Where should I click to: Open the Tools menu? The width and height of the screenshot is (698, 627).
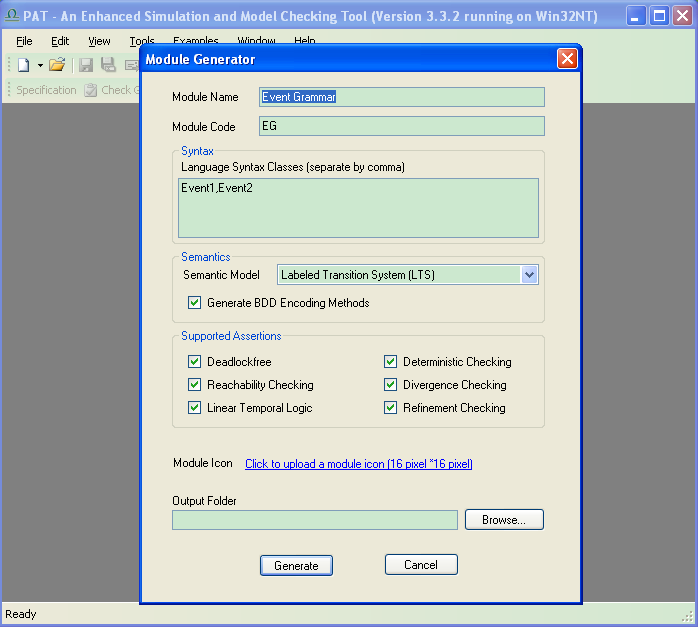coord(142,40)
